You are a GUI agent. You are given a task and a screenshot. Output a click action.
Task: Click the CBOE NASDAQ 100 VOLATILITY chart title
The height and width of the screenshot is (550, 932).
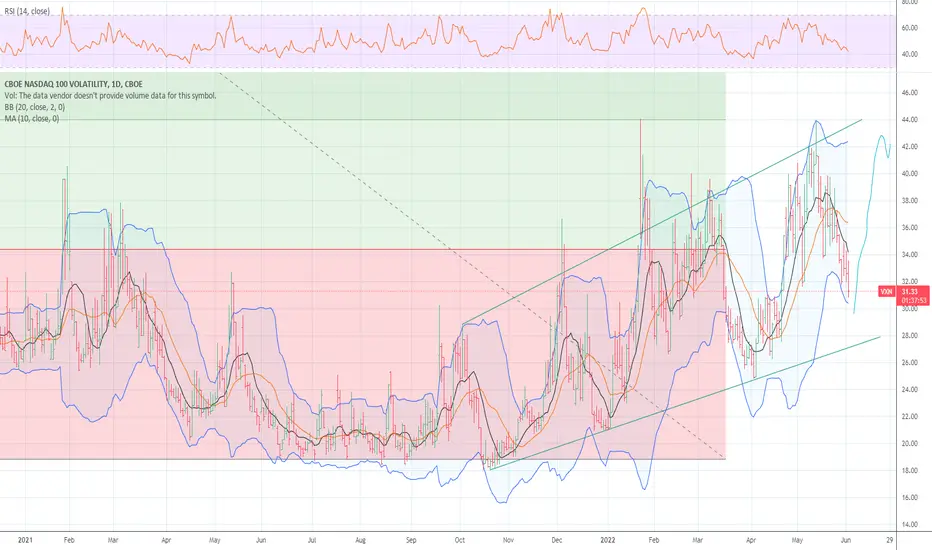(73, 84)
